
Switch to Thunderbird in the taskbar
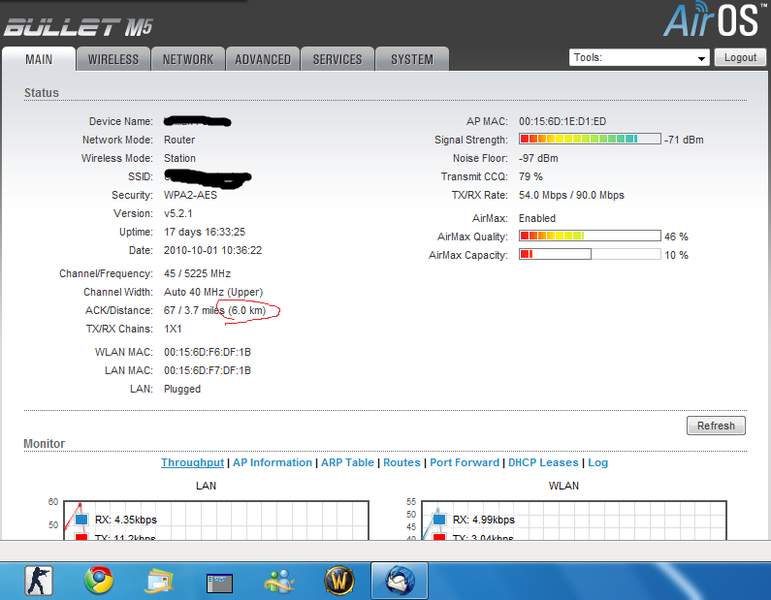pyautogui.click(x=400, y=581)
